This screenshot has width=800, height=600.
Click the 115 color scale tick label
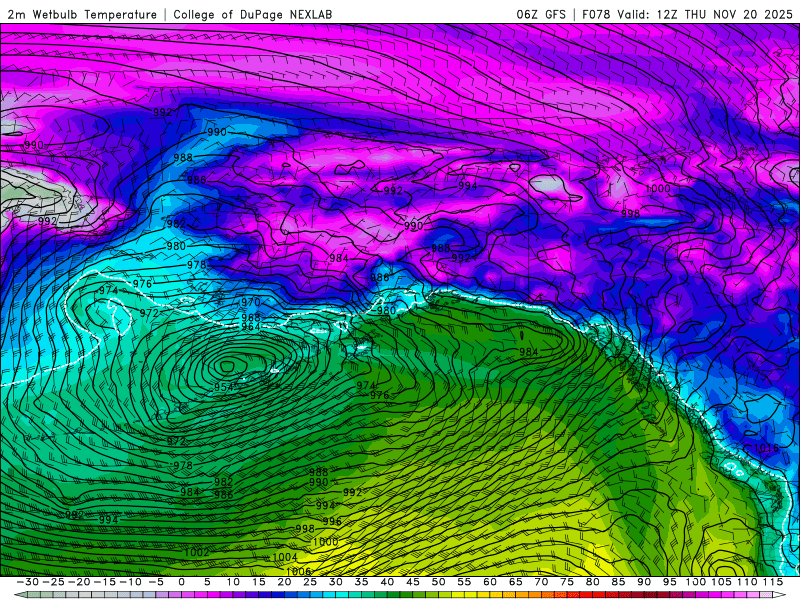pos(772,582)
